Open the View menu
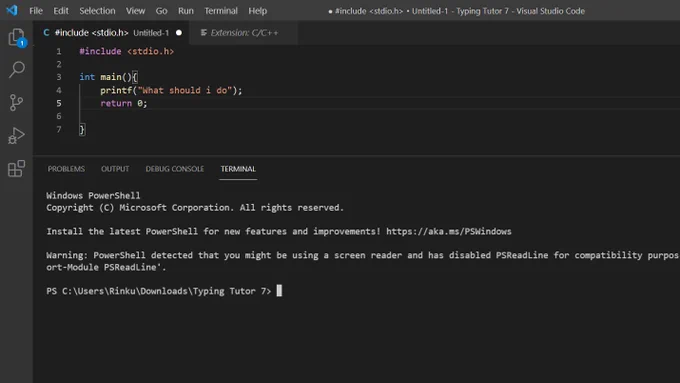Image resolution: width=680 pixels, height=383 pixels. point(135,11)
